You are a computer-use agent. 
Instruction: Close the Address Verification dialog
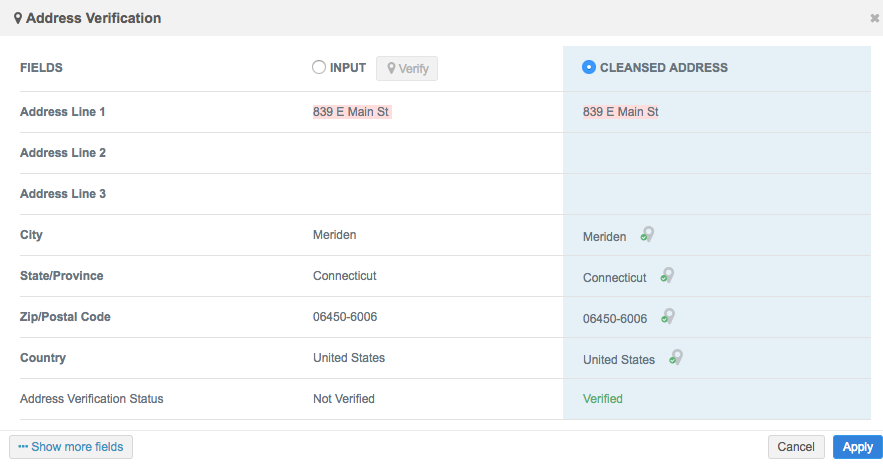pos(875,18)
